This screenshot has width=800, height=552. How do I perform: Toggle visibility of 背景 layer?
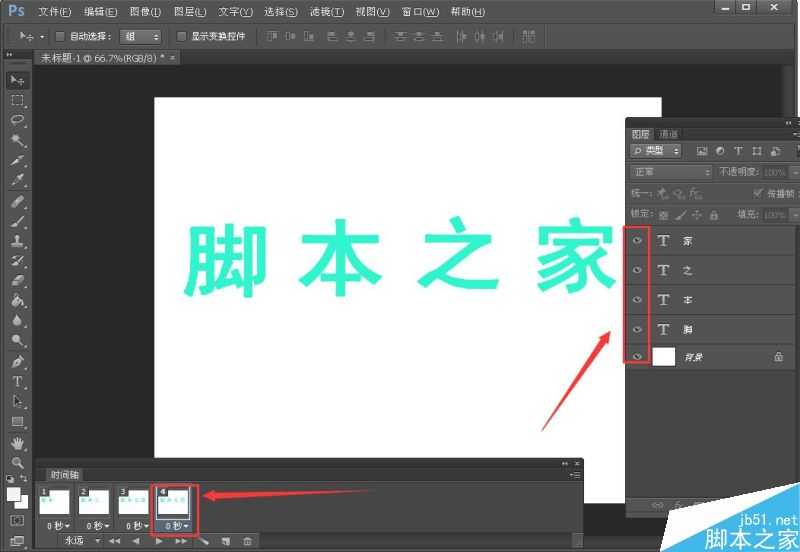[x=637, y=357]
